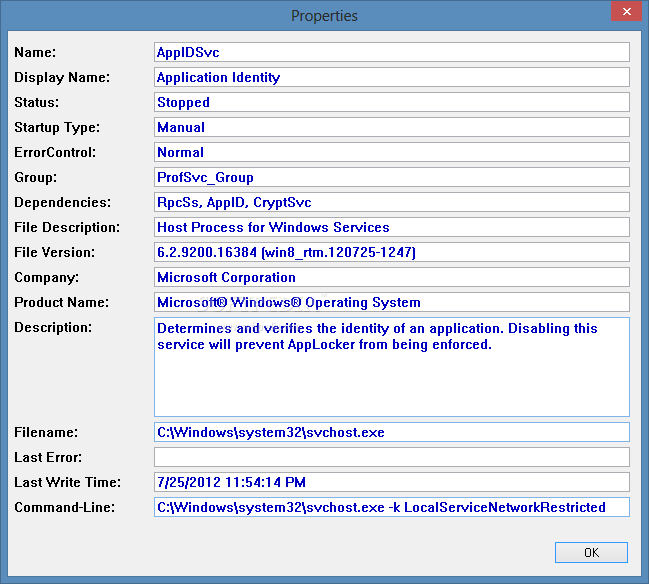Click the Dependencies field RpcSs, AppID, CryptSvc
The height and width of the screenshot is (584, 649).
[x=392, y=202]
